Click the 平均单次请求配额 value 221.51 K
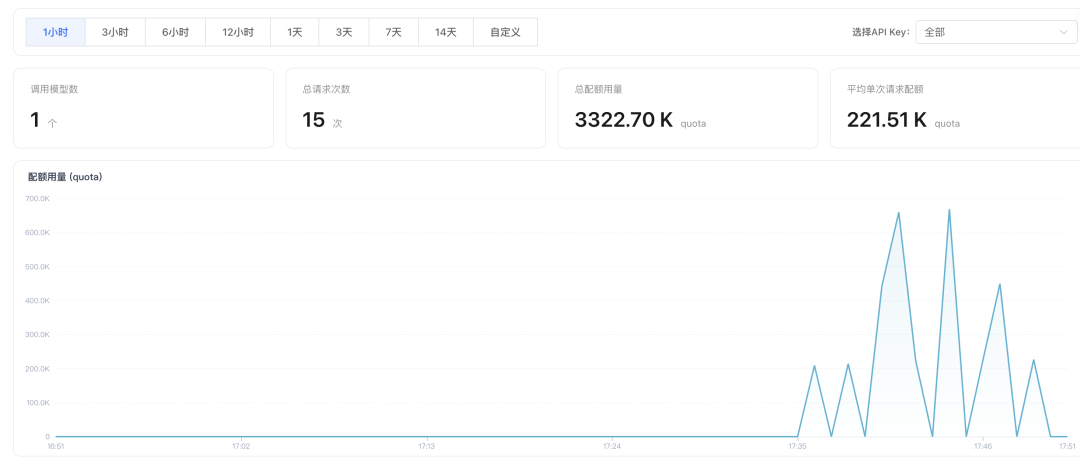Screen dimensions: 1080x465 [886, 121]
